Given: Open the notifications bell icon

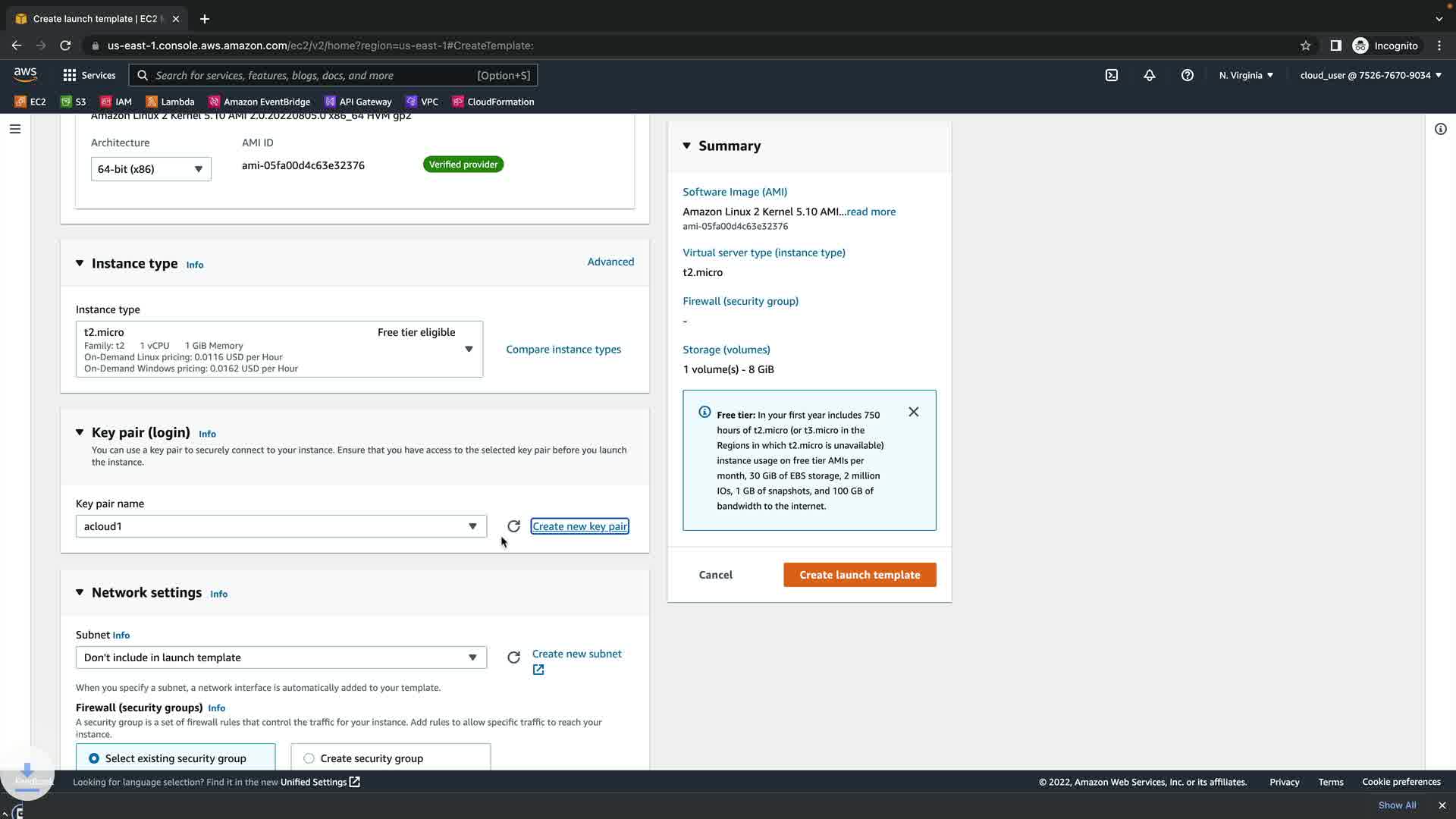Looking at the screenshot, I should [1150, 75].
